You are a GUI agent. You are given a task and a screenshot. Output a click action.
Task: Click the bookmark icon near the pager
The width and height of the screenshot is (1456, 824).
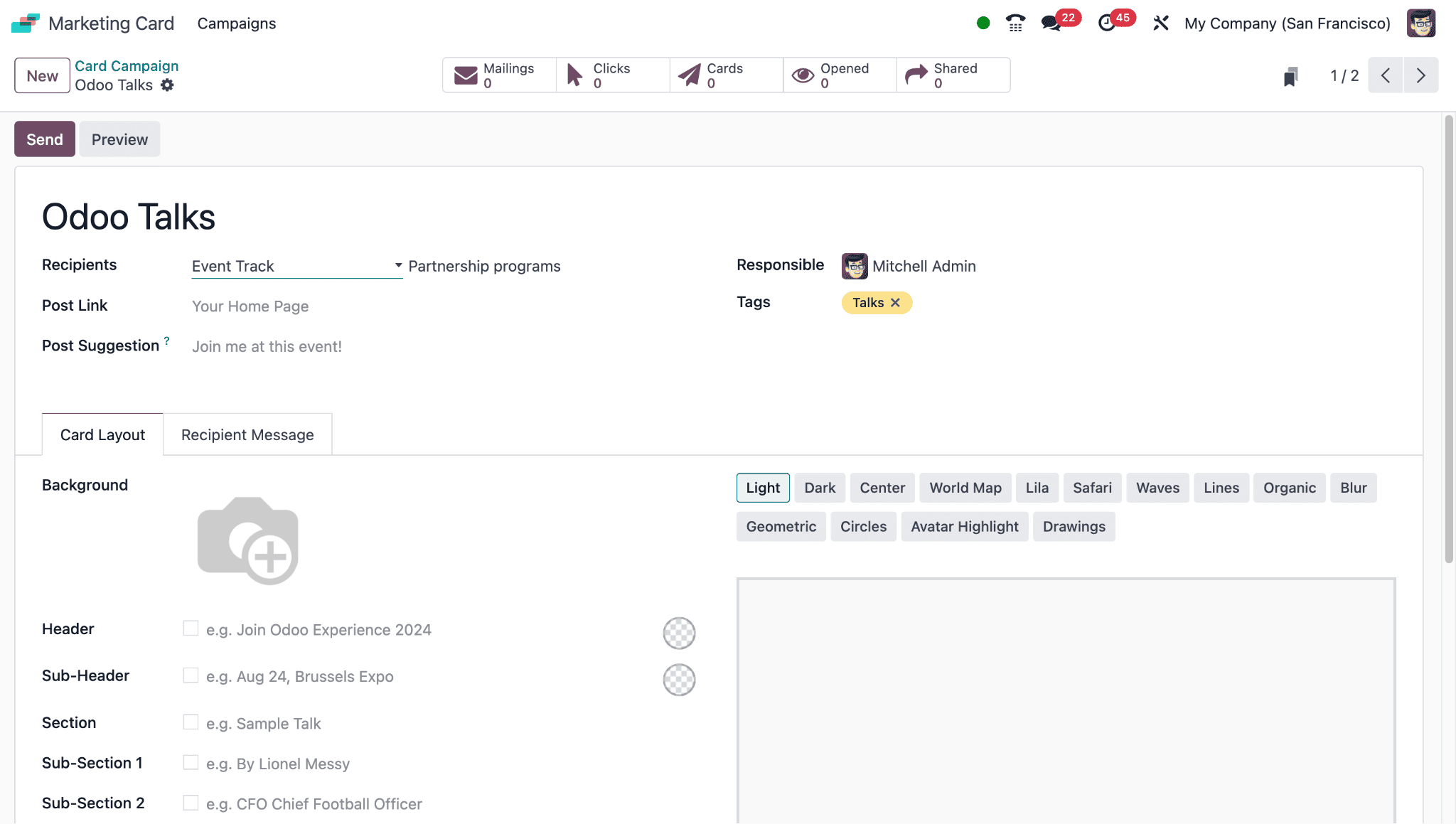[x=1291, y=76]
